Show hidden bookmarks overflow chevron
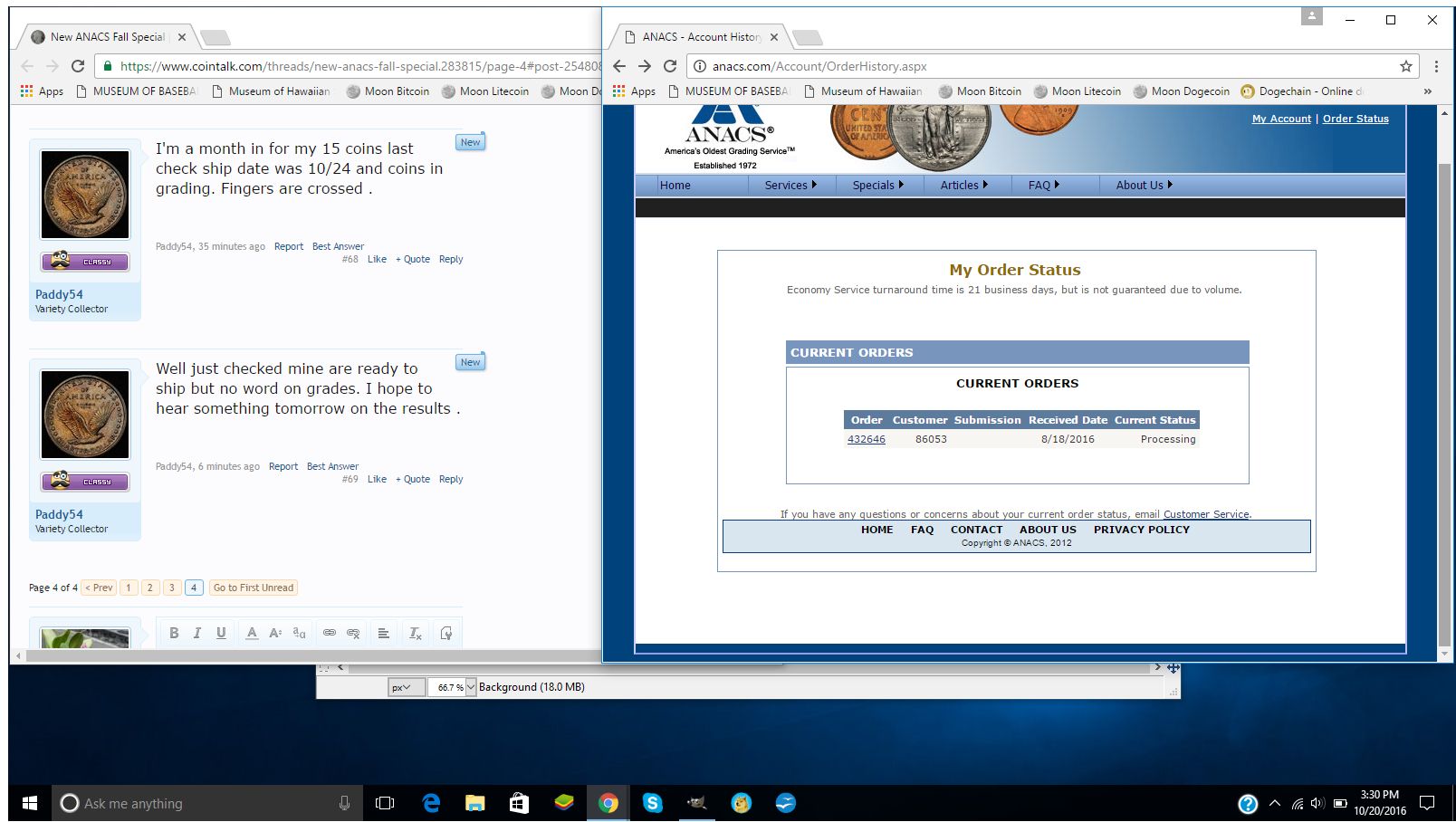1456x822 pixels. click(1427, 91)
